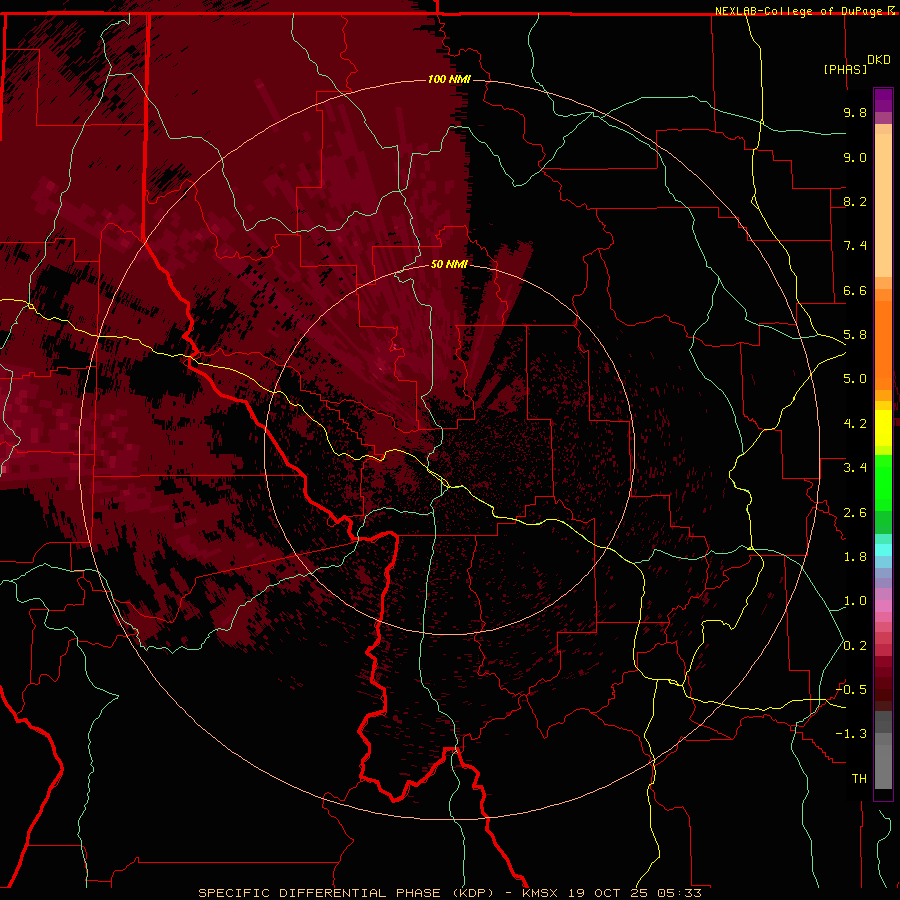Pick the purple band atop the color scale
The image size is (900, 900).
pyautogui.click(x=883, y=100)
